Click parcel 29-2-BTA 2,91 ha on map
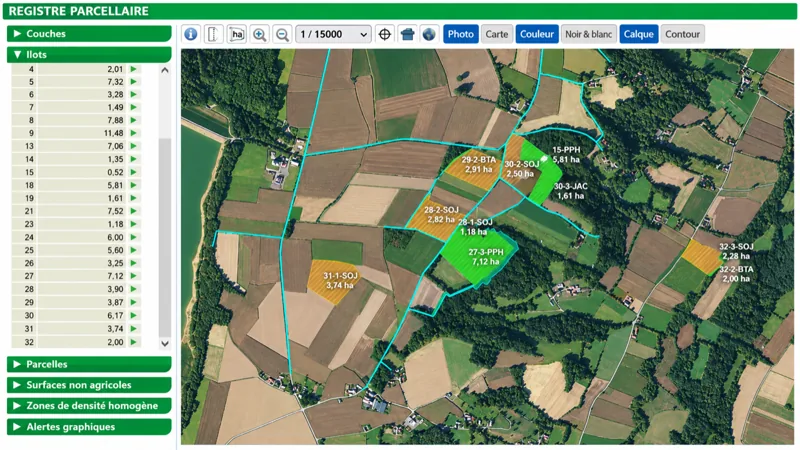The width and height of the screenshot is (800, 450). 474,167
